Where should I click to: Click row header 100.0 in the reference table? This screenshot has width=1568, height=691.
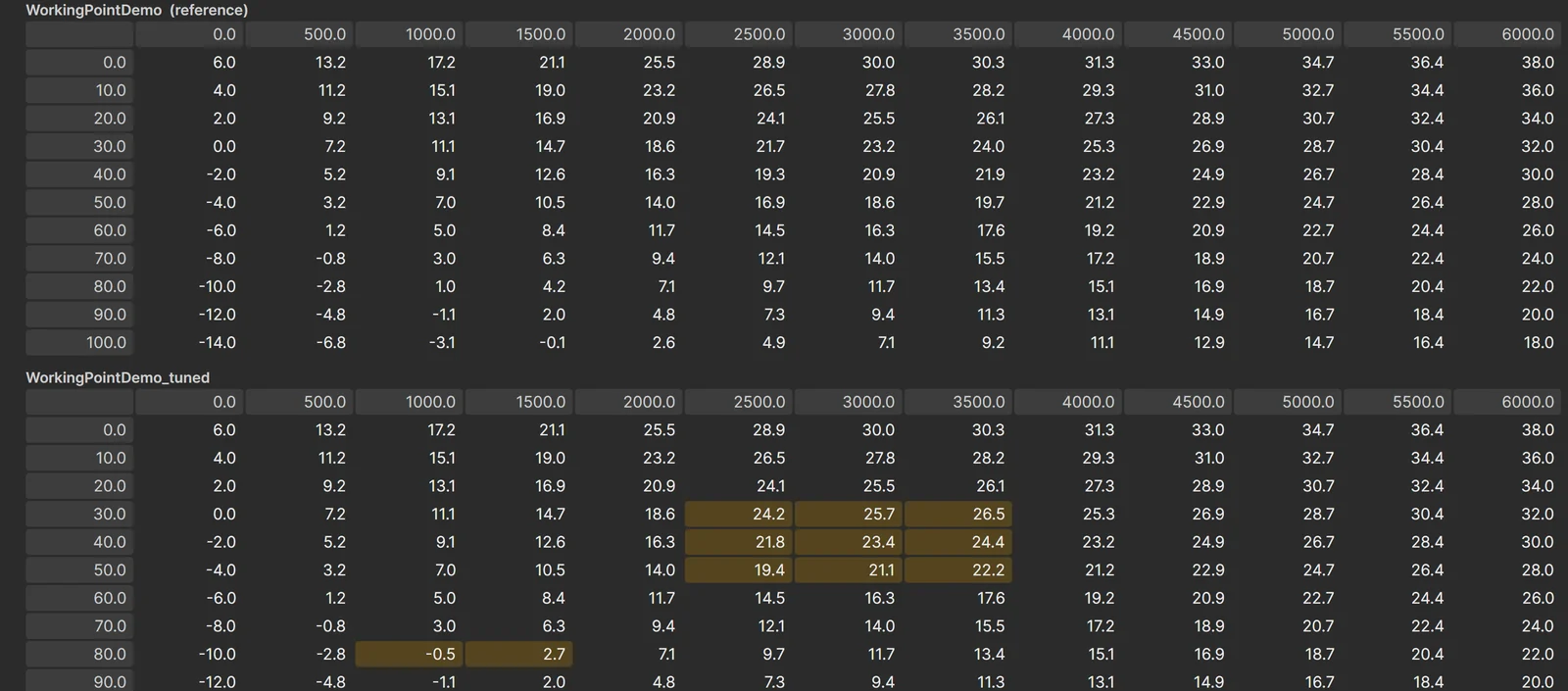point(79,342)
